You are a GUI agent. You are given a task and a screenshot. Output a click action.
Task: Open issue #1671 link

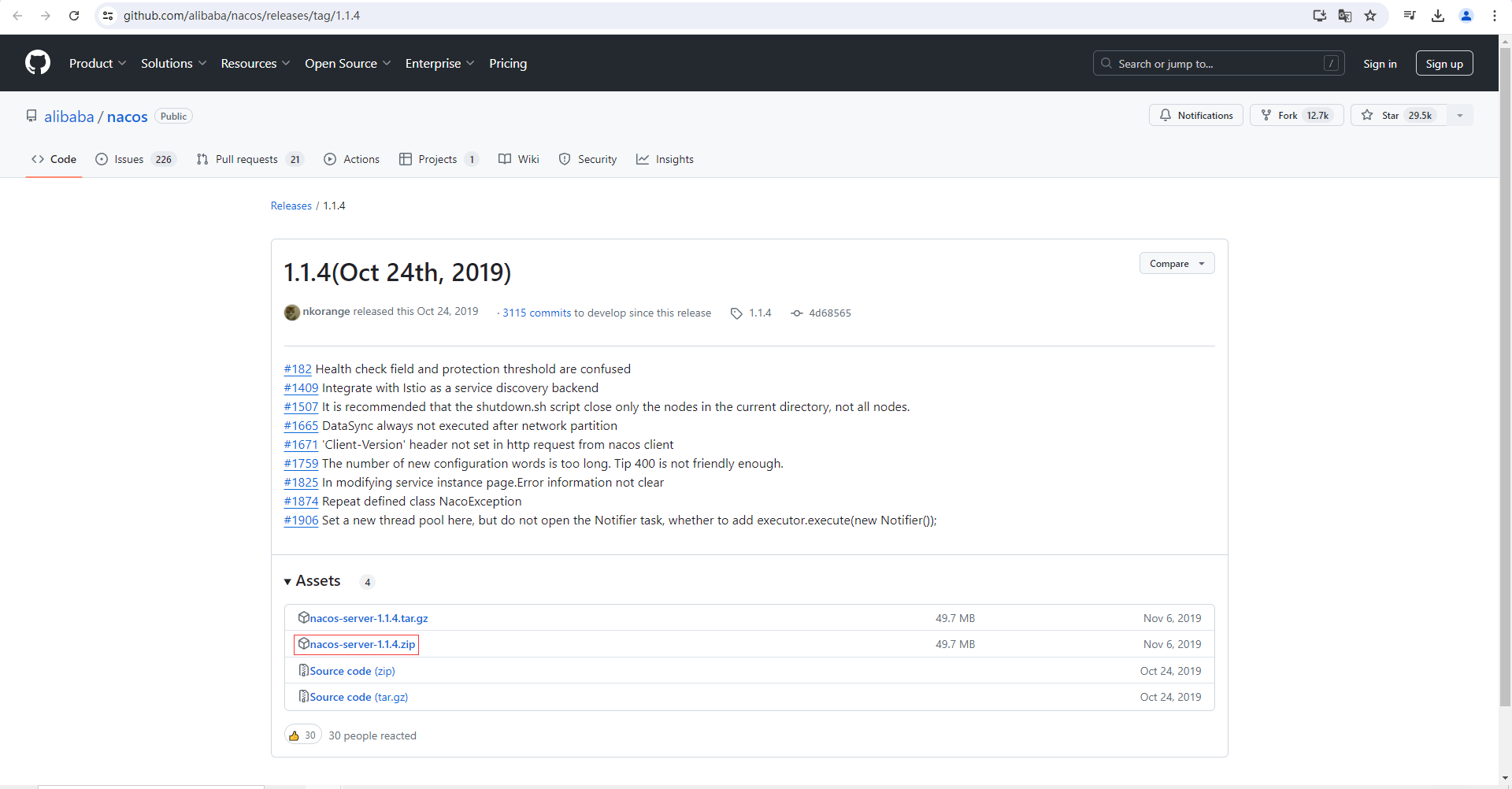pos(301,444)
